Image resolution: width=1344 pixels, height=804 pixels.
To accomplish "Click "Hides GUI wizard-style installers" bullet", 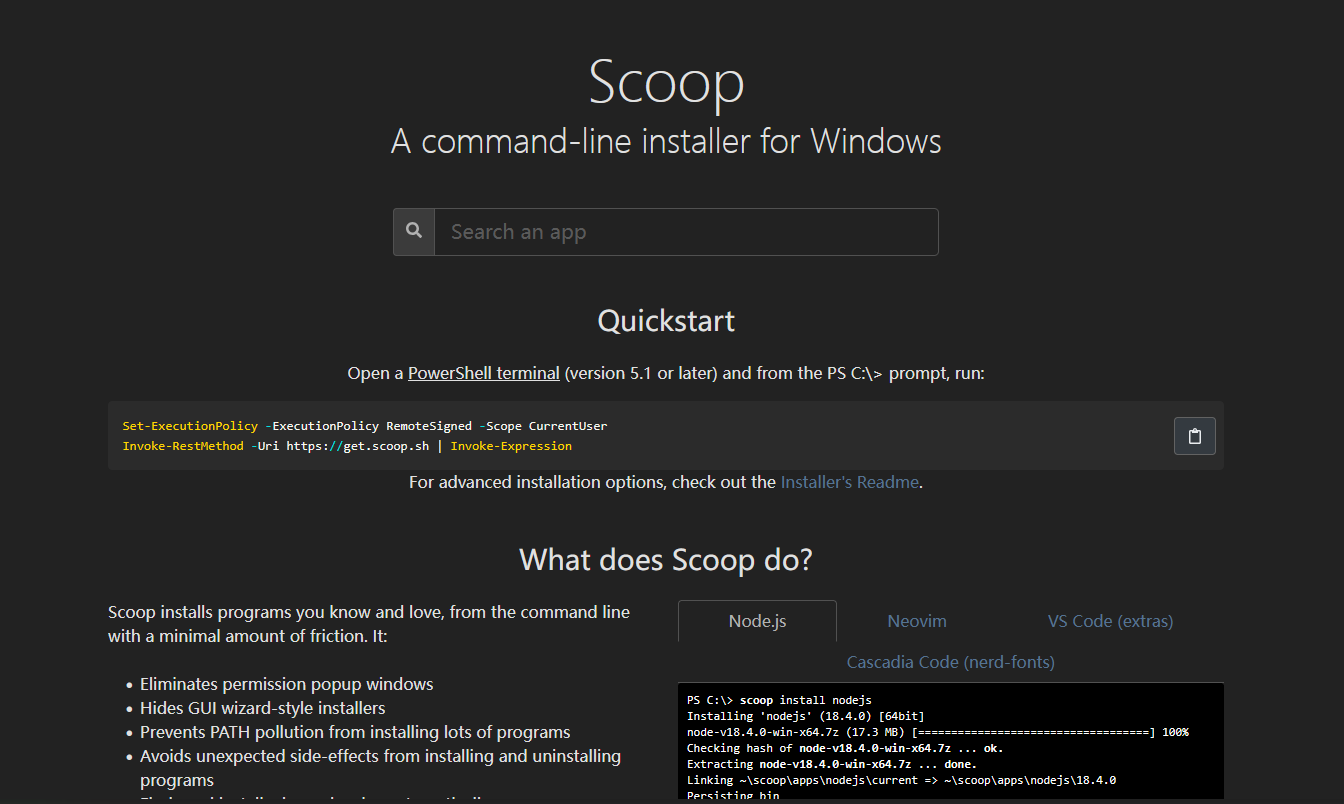I will 262,708.
